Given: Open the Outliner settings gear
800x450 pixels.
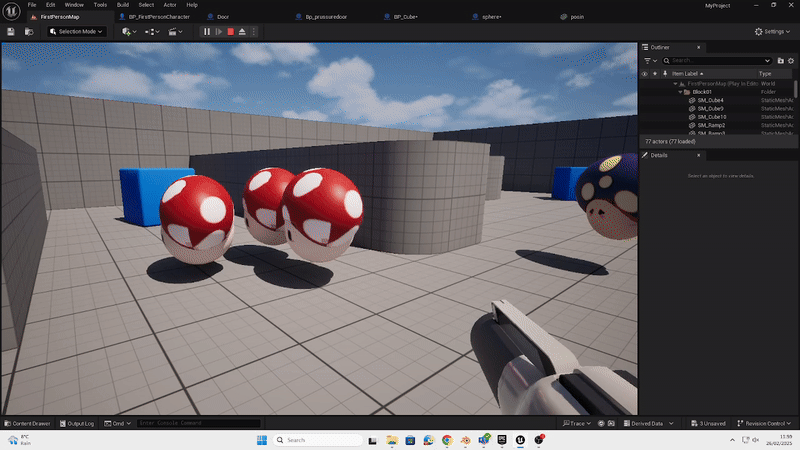Looking at the screenshot, I should coord(791,61).
